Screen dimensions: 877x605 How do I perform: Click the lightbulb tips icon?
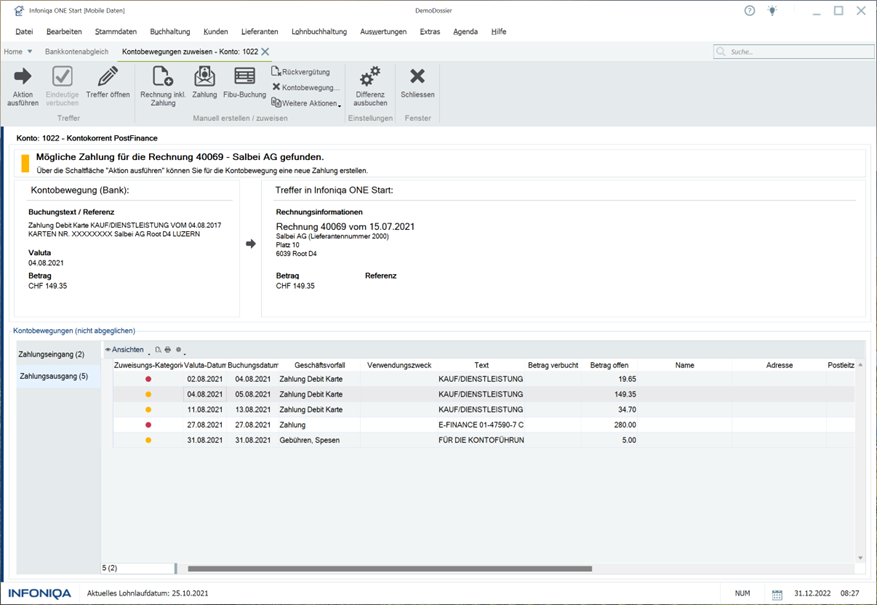point(772,11)
